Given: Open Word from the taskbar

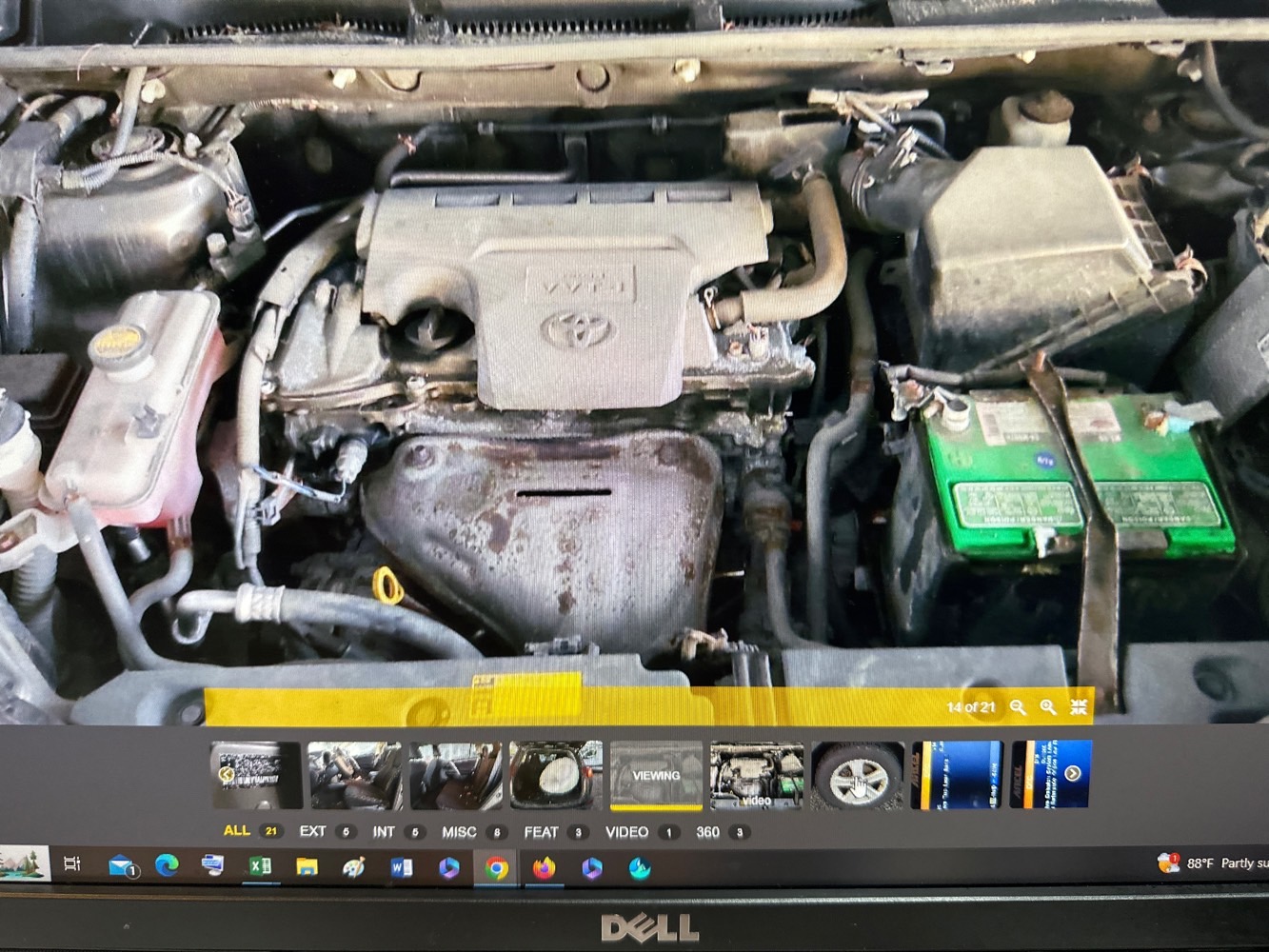Looking at the screenshot, I should coord(401,868).
